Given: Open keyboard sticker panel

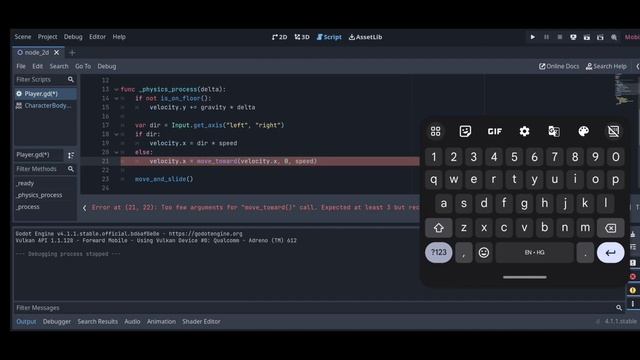Looking at the screenshot, I should click(465, 131).
